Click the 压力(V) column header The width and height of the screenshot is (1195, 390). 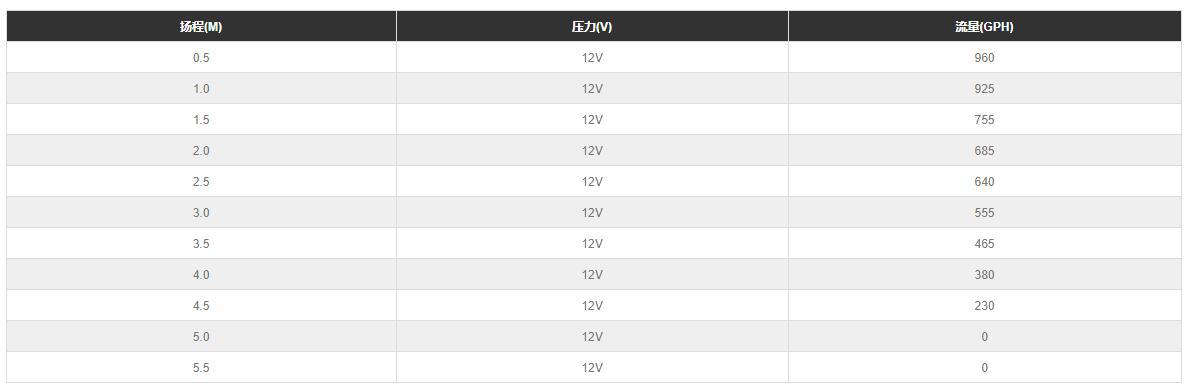point(592,27)
